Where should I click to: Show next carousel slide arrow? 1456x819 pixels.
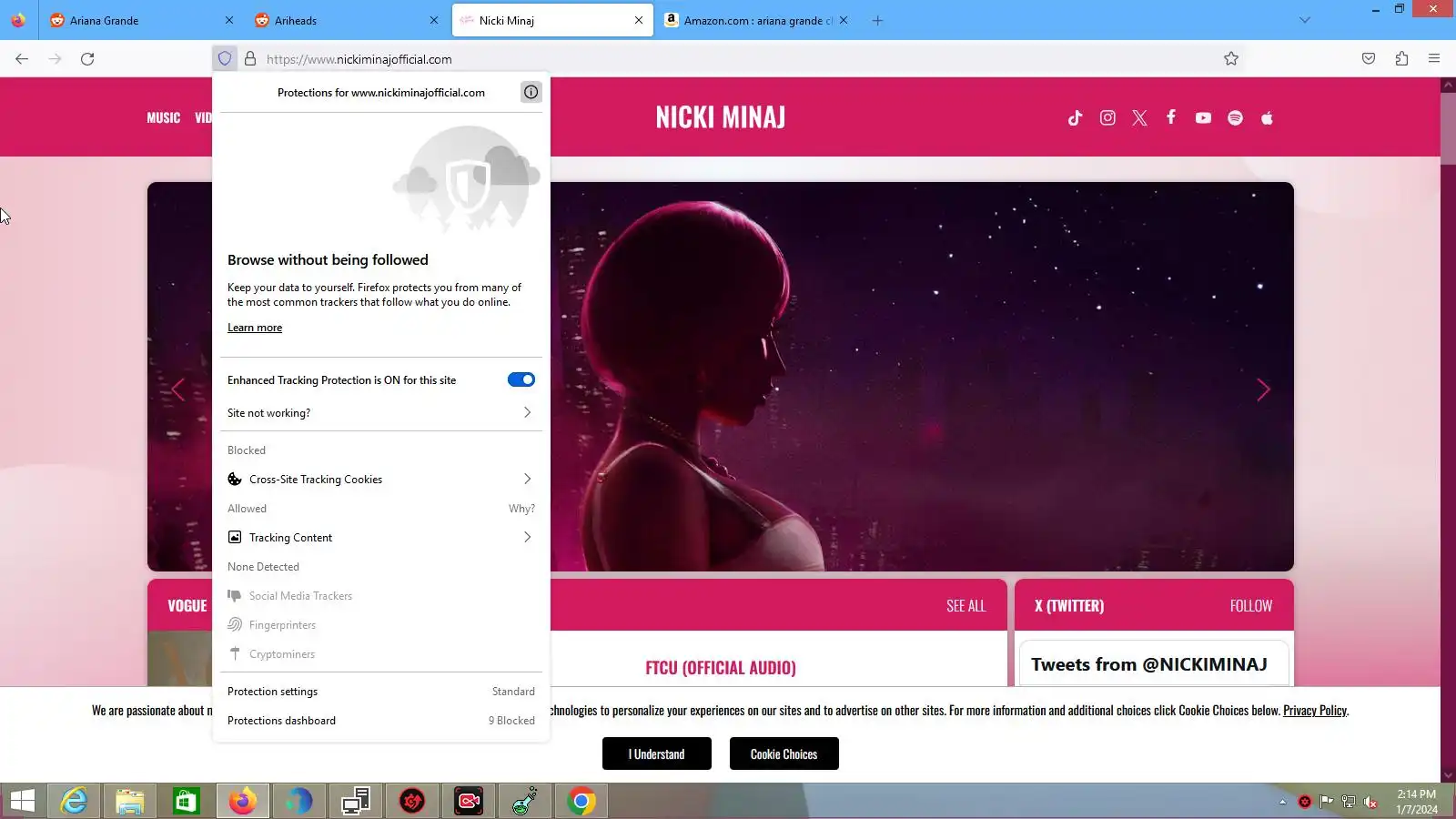coord(1263,389)
